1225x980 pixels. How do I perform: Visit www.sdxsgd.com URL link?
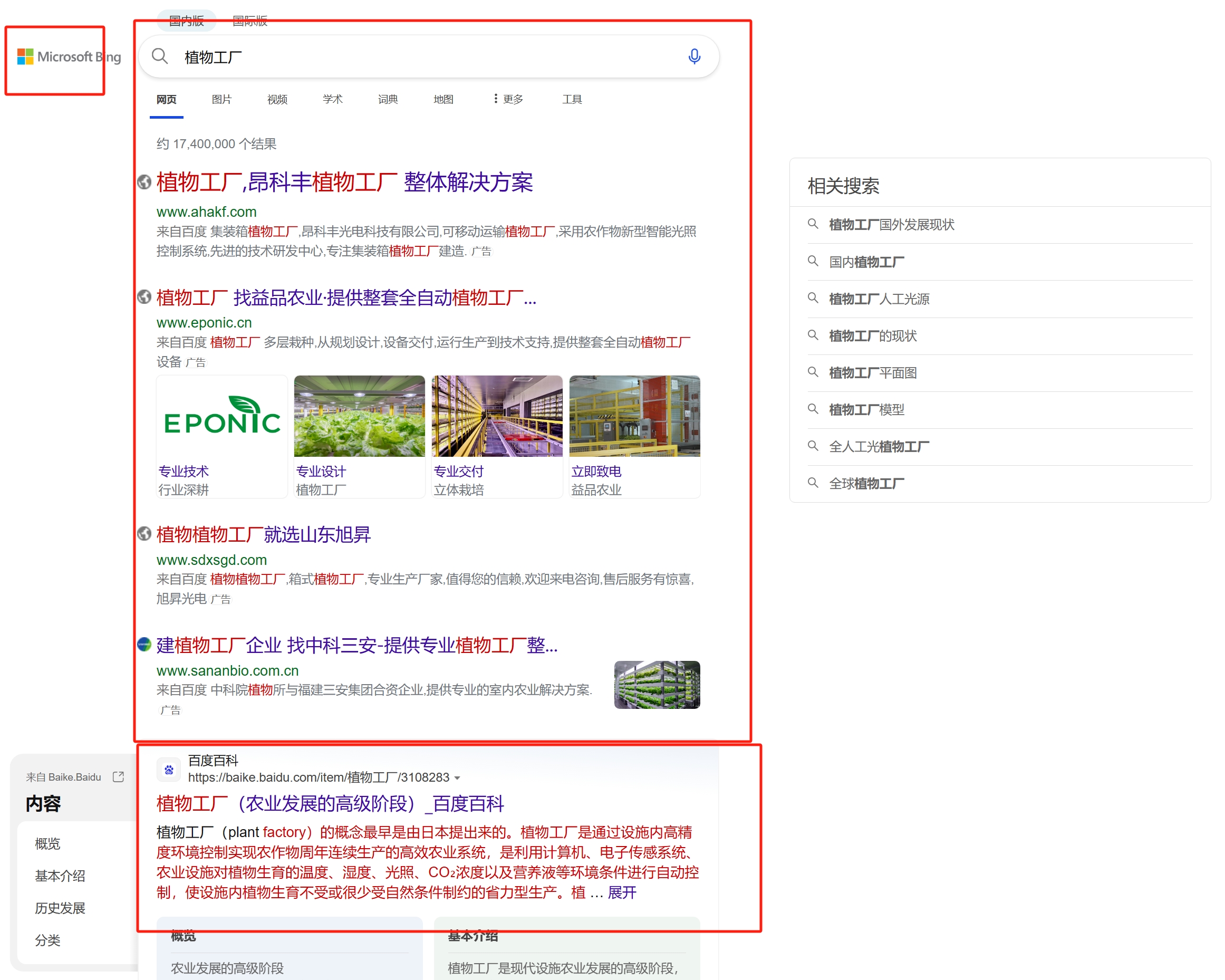[211, 559]
